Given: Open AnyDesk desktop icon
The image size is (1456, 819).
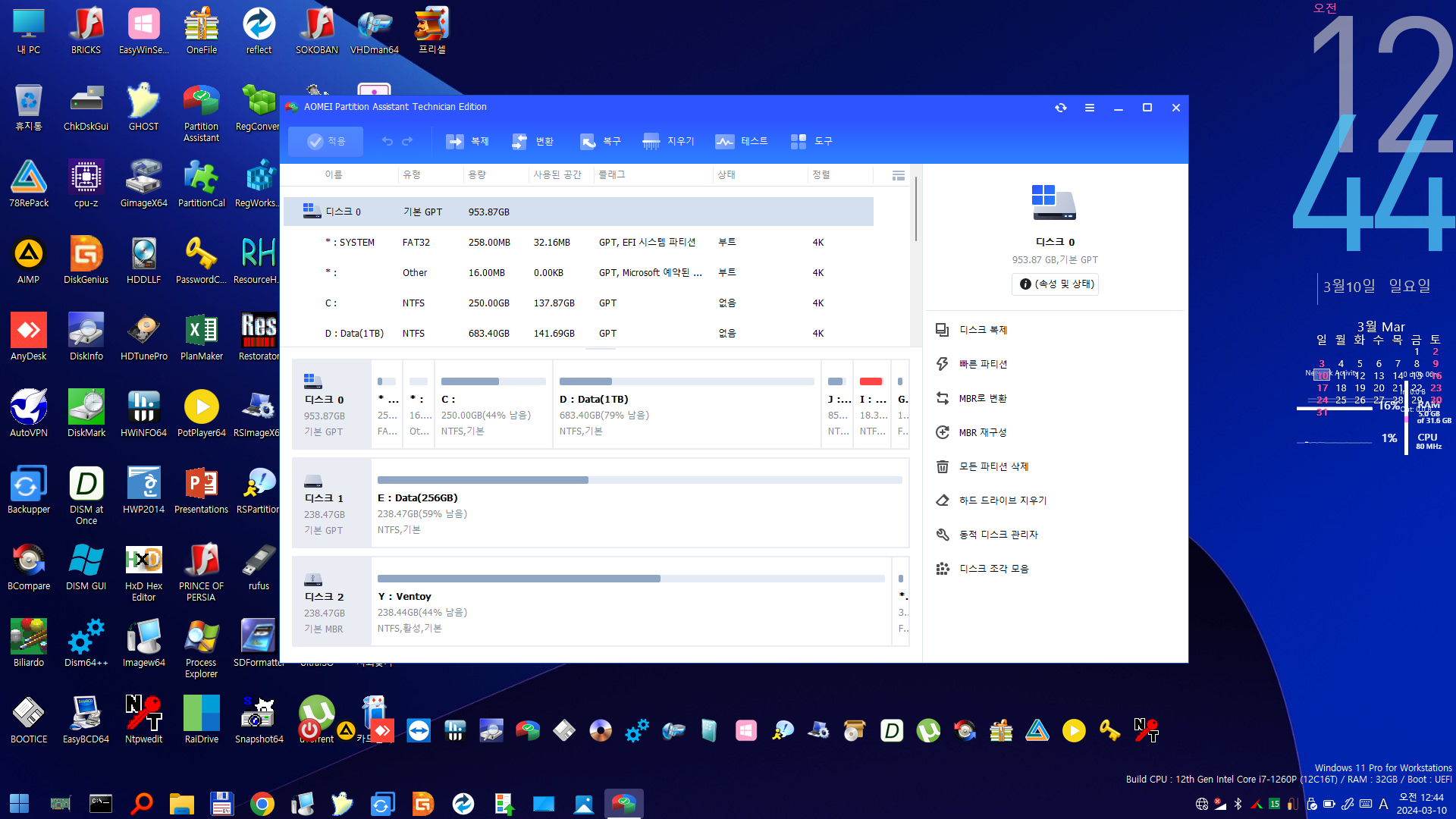Looking at the screenshot, I should 29,337.
